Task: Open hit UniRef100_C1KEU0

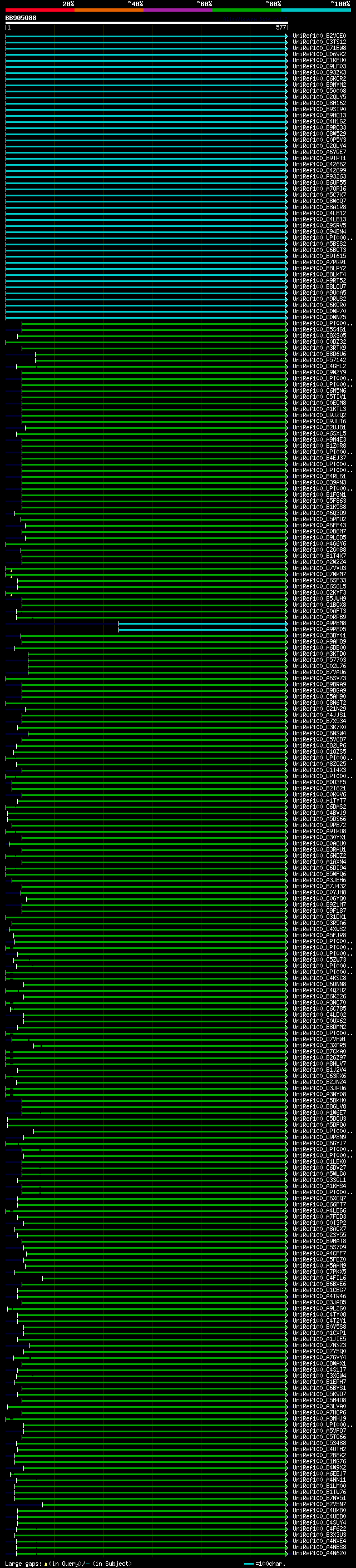Action: pos(319,60)
